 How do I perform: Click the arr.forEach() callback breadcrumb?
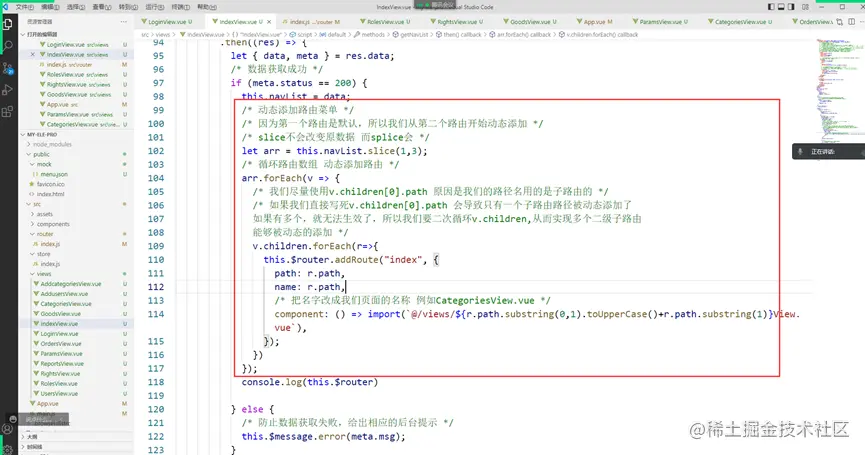click(520, 34)
